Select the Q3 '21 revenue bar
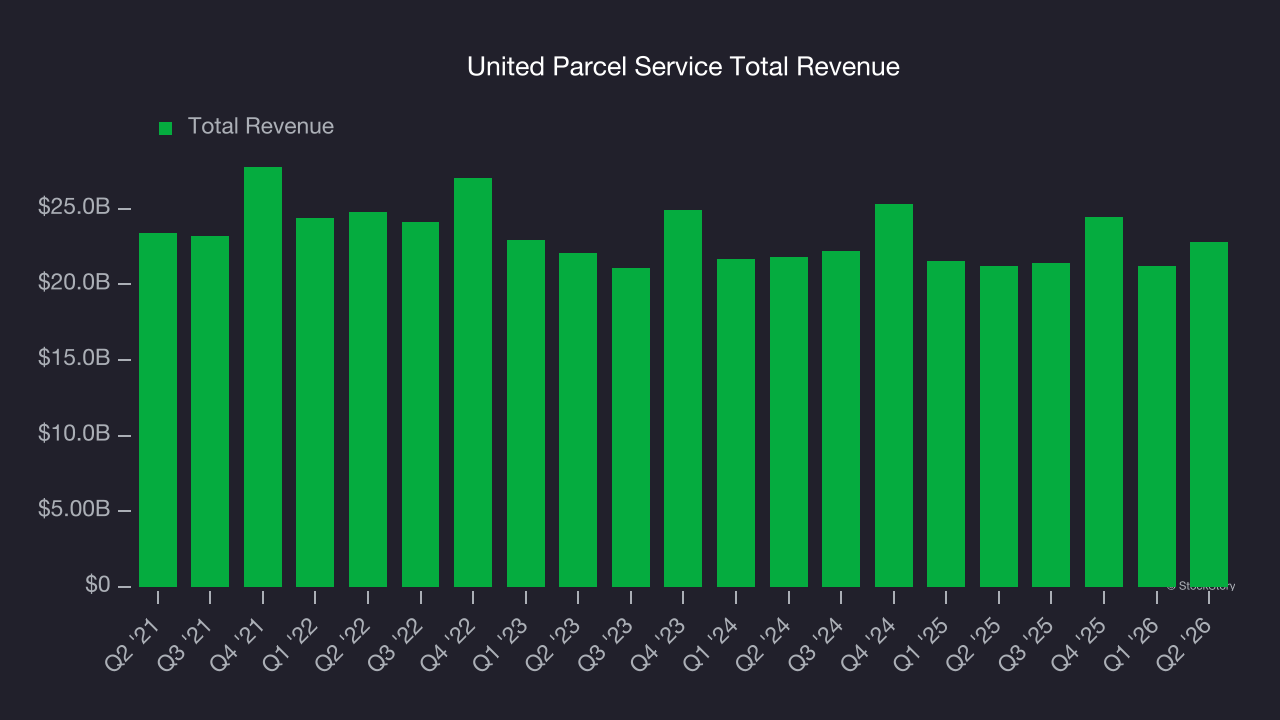 click(210, 411)
